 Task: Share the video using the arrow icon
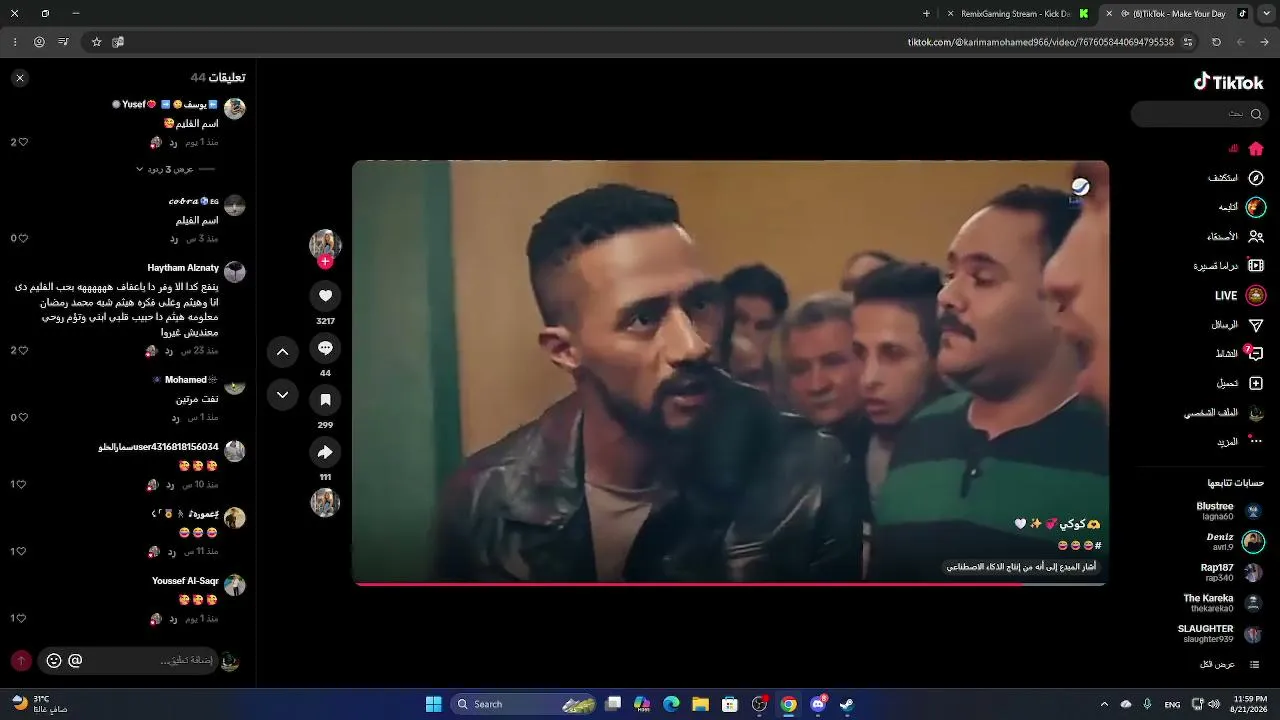click(x=325, y=452)
